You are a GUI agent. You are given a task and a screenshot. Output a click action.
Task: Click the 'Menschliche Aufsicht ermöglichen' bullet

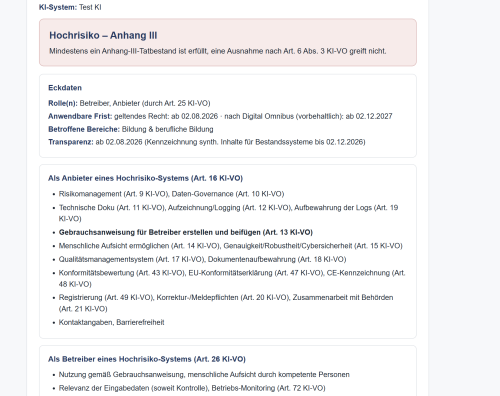tap(231, 246)
